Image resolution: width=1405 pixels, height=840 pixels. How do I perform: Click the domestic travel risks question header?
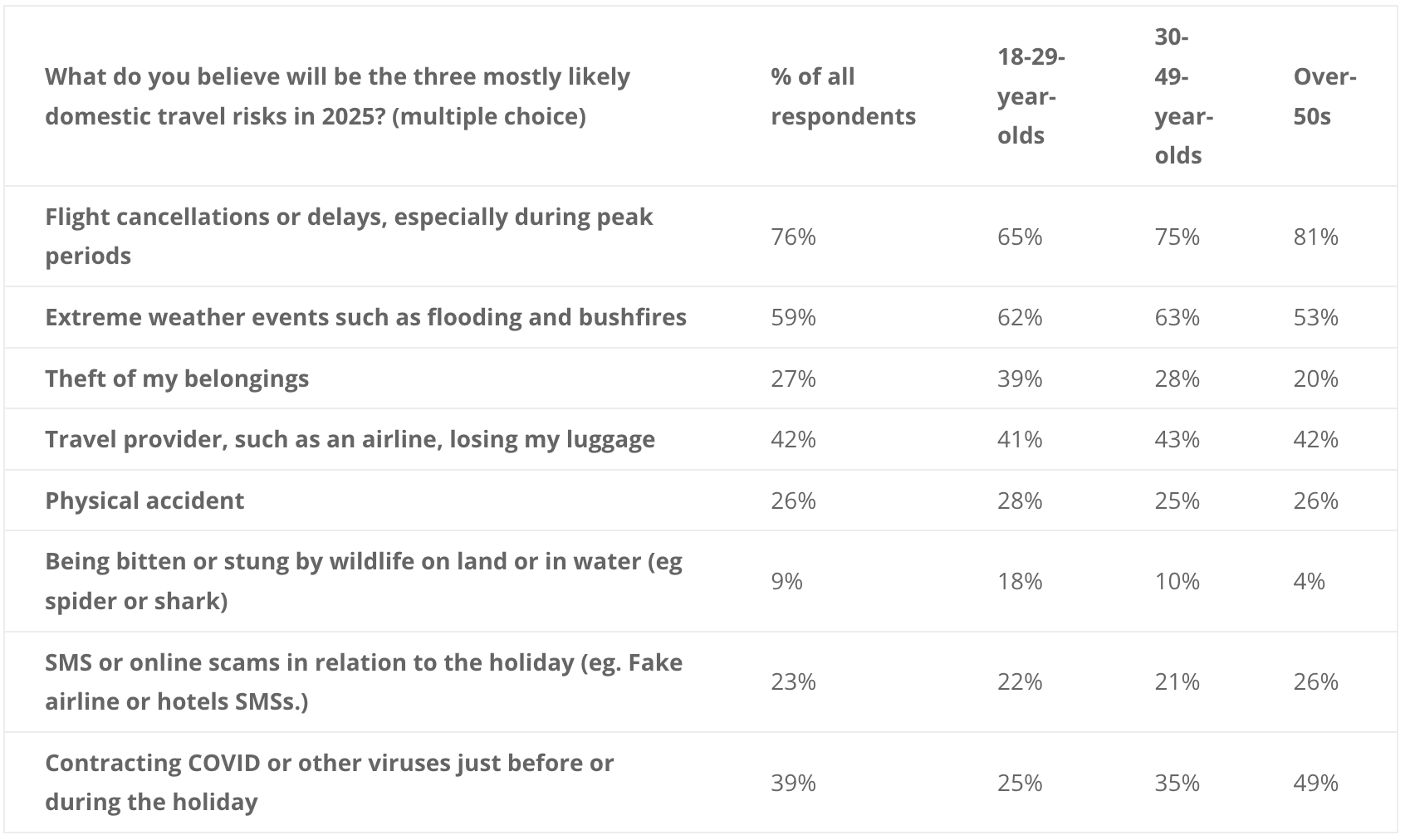(337, 96)
